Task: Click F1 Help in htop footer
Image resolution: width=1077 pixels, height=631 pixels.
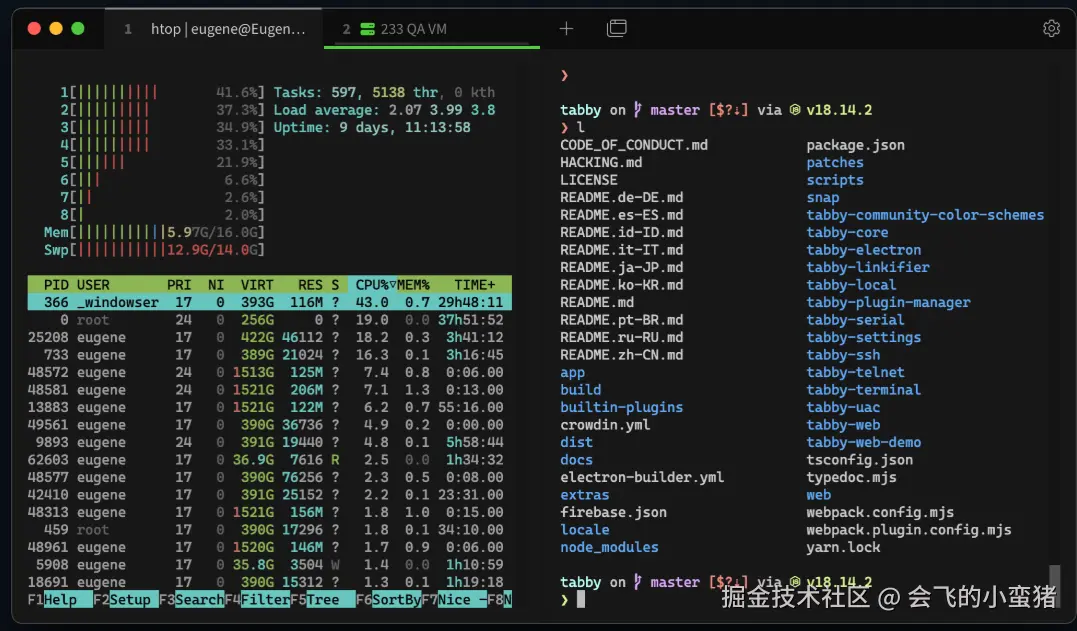Action: coord(60,599)
